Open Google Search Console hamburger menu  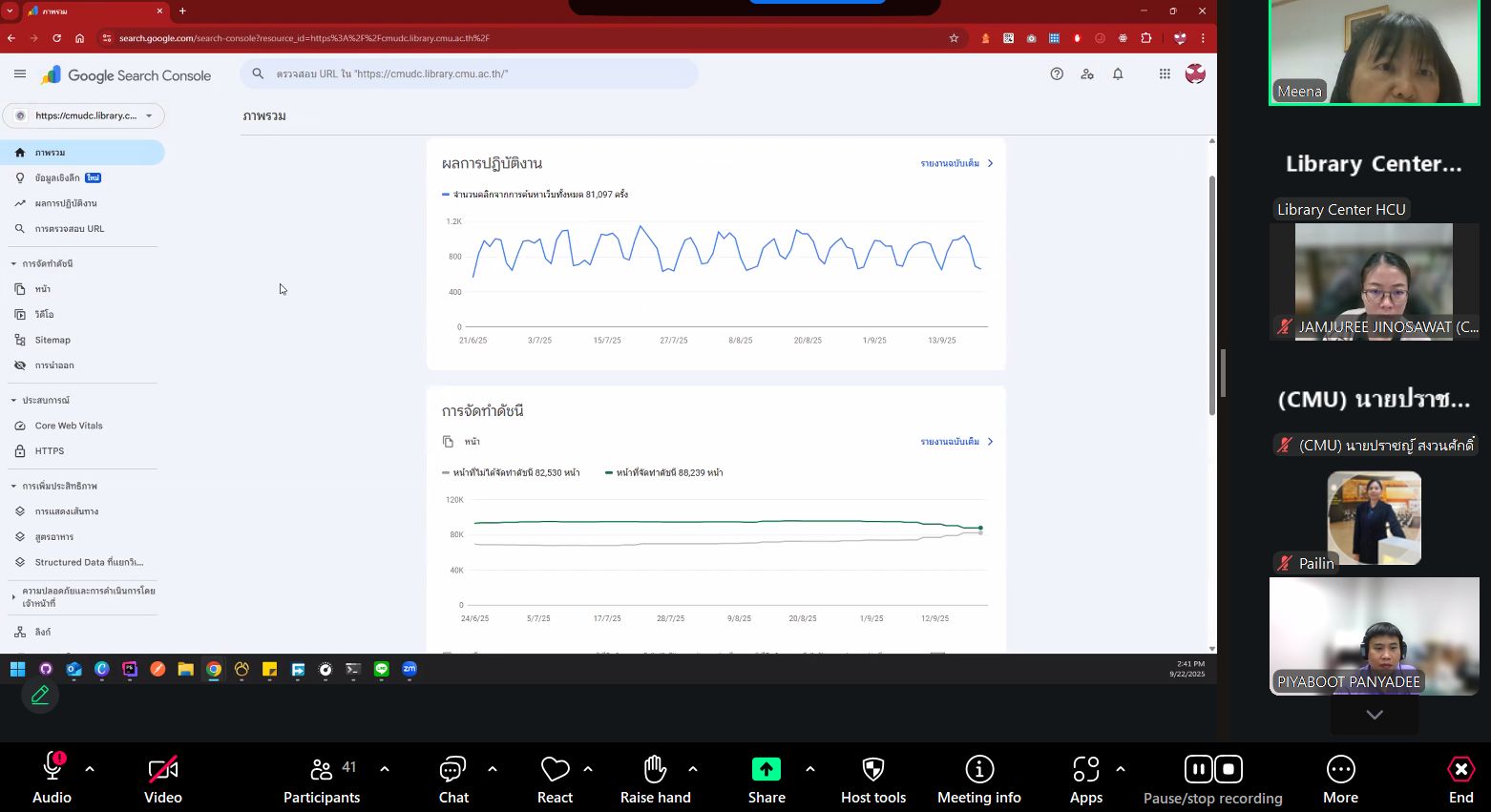click(x=20, y=74)
